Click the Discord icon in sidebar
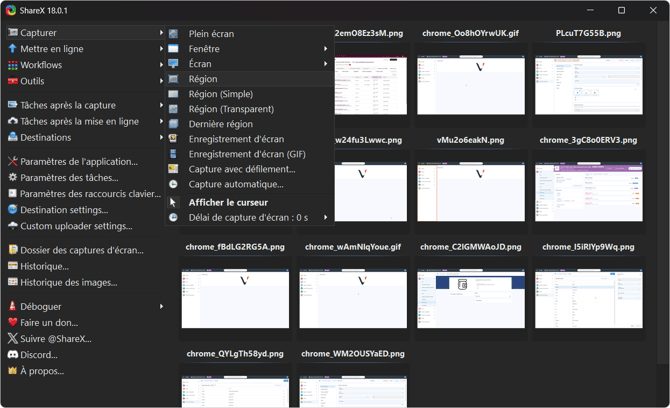Screen dimensions: 670x408 [13, 355]
